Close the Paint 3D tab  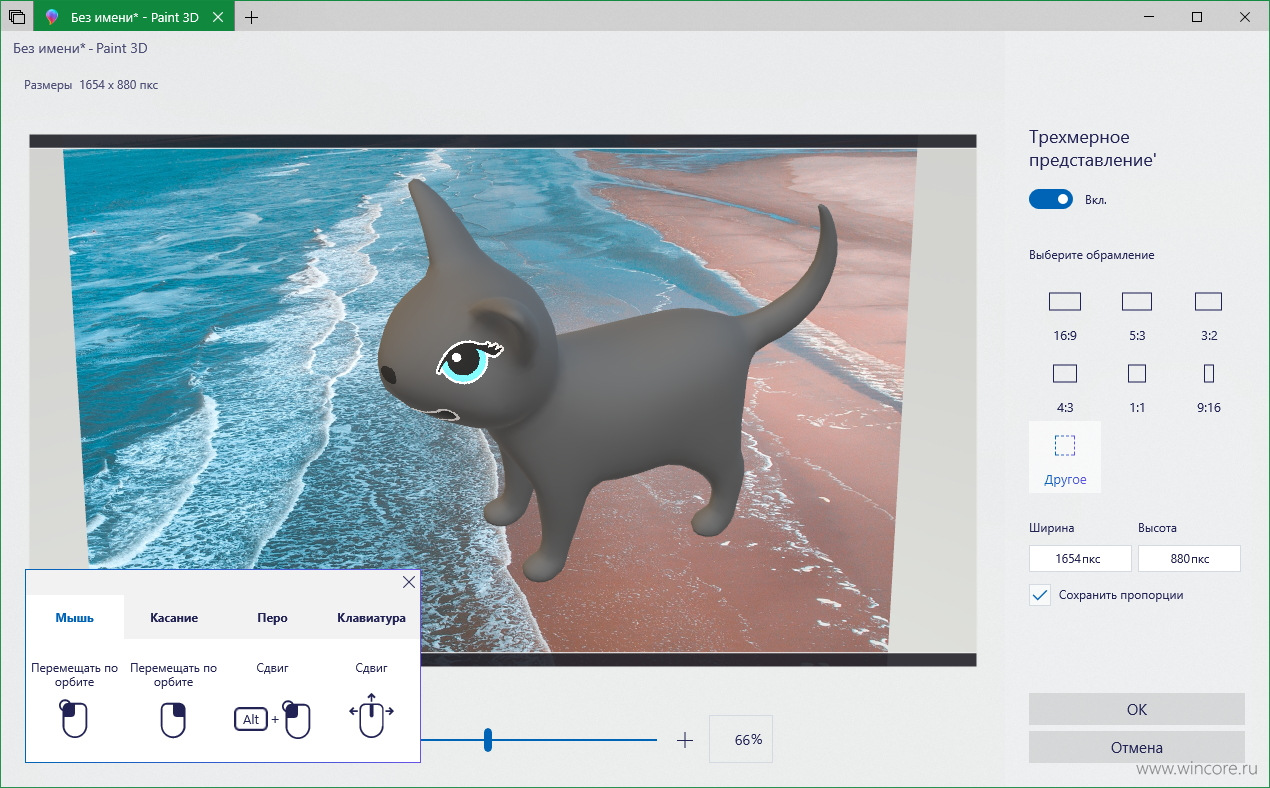[x=218, y=17]
